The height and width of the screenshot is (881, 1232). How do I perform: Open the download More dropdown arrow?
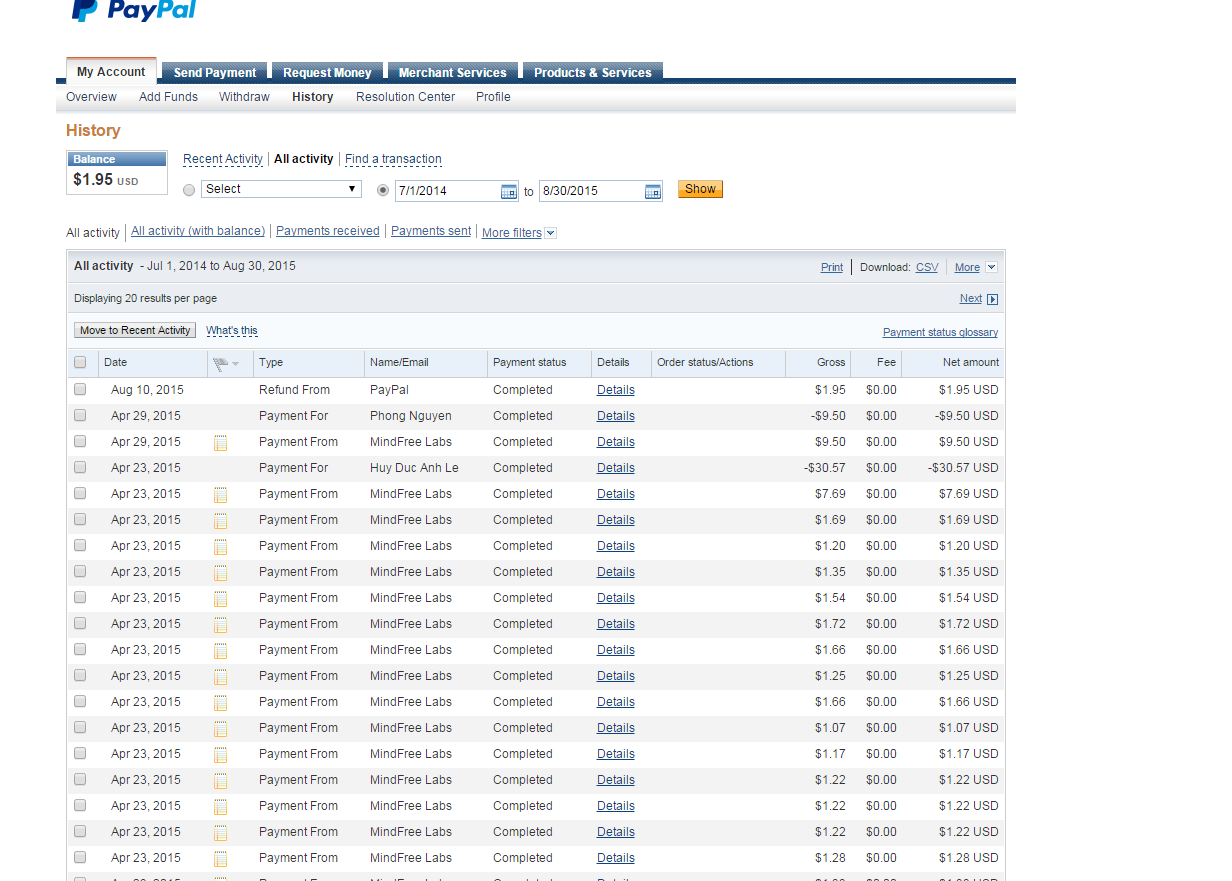click(991, 267)
